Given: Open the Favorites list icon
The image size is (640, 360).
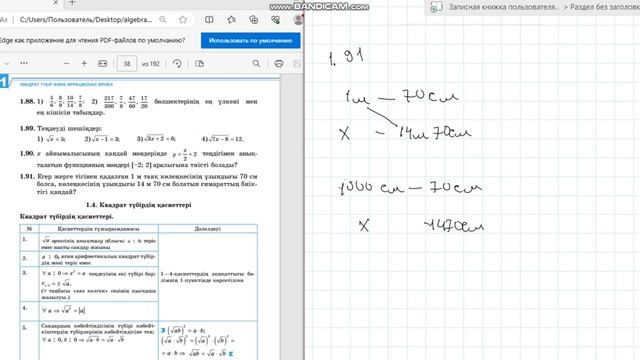Looking at the screenshot, I should [x=231, y=20].
